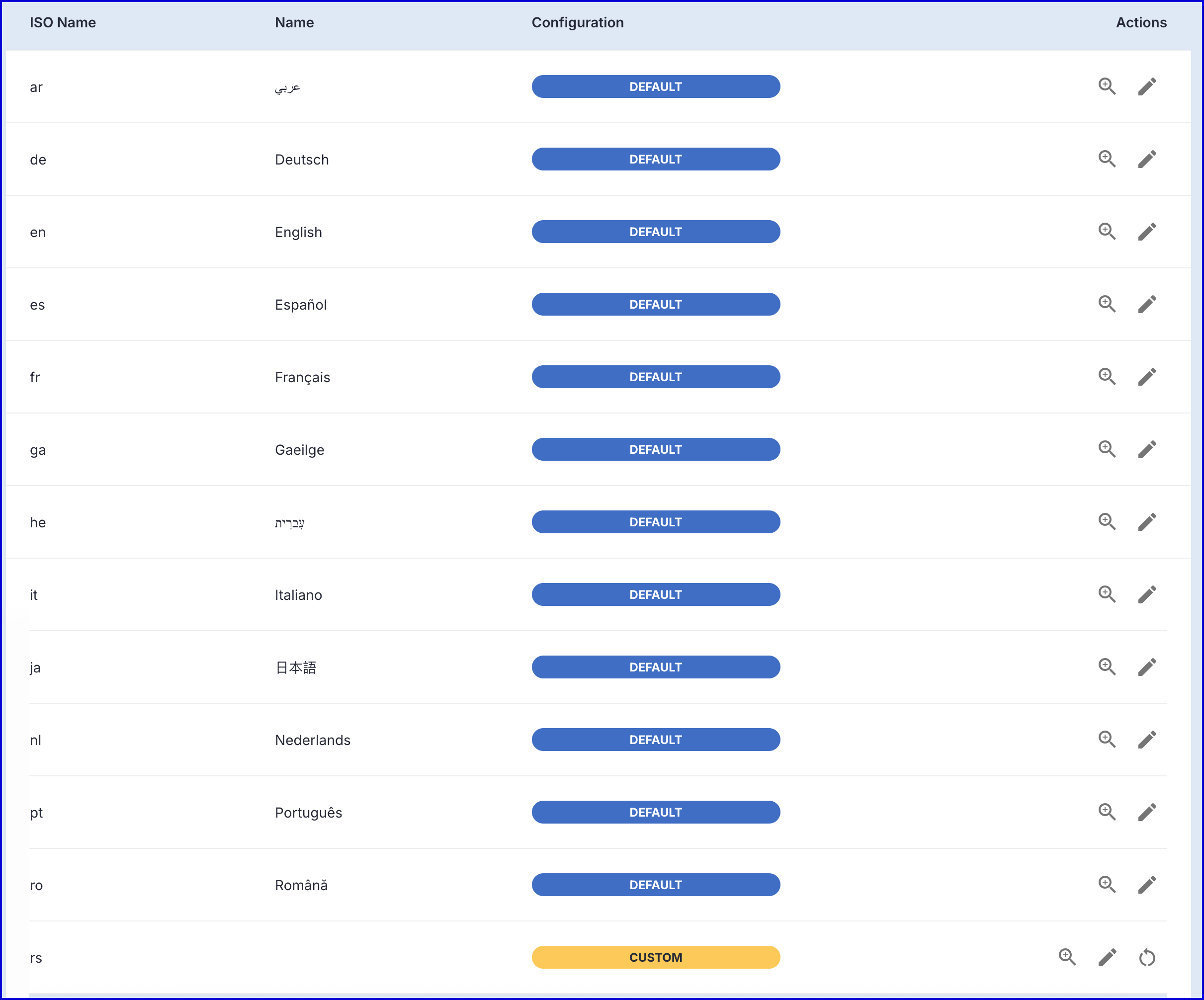The width and height of the screenshot is (1204, 1000).
Task: Click the CUSTOM badge for rs
Action: (x=655, y=957)
